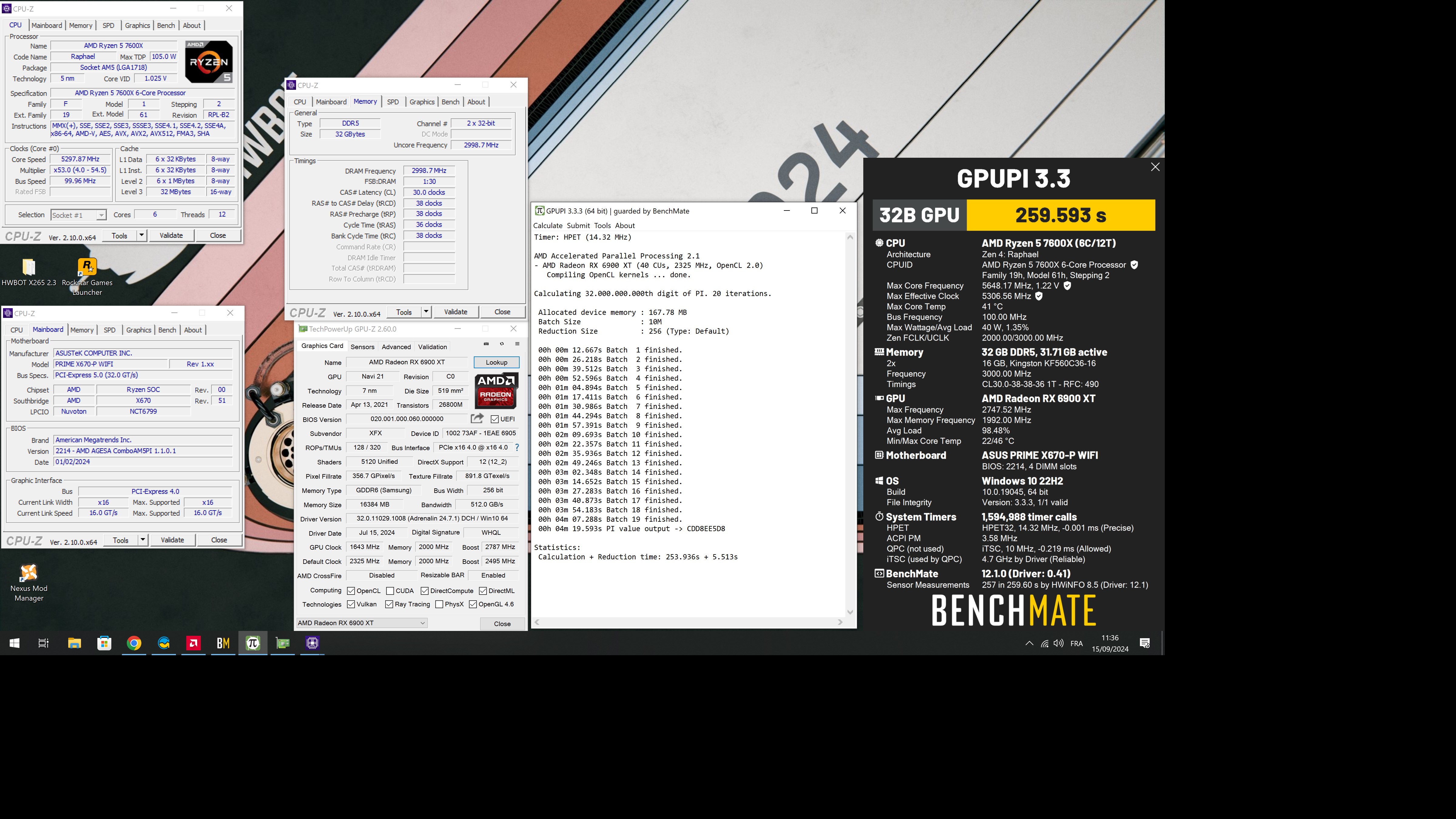The image size is (1456, 819).
Task: Toggle the PhysX checkbox
Action: click(x=439, y=604)
